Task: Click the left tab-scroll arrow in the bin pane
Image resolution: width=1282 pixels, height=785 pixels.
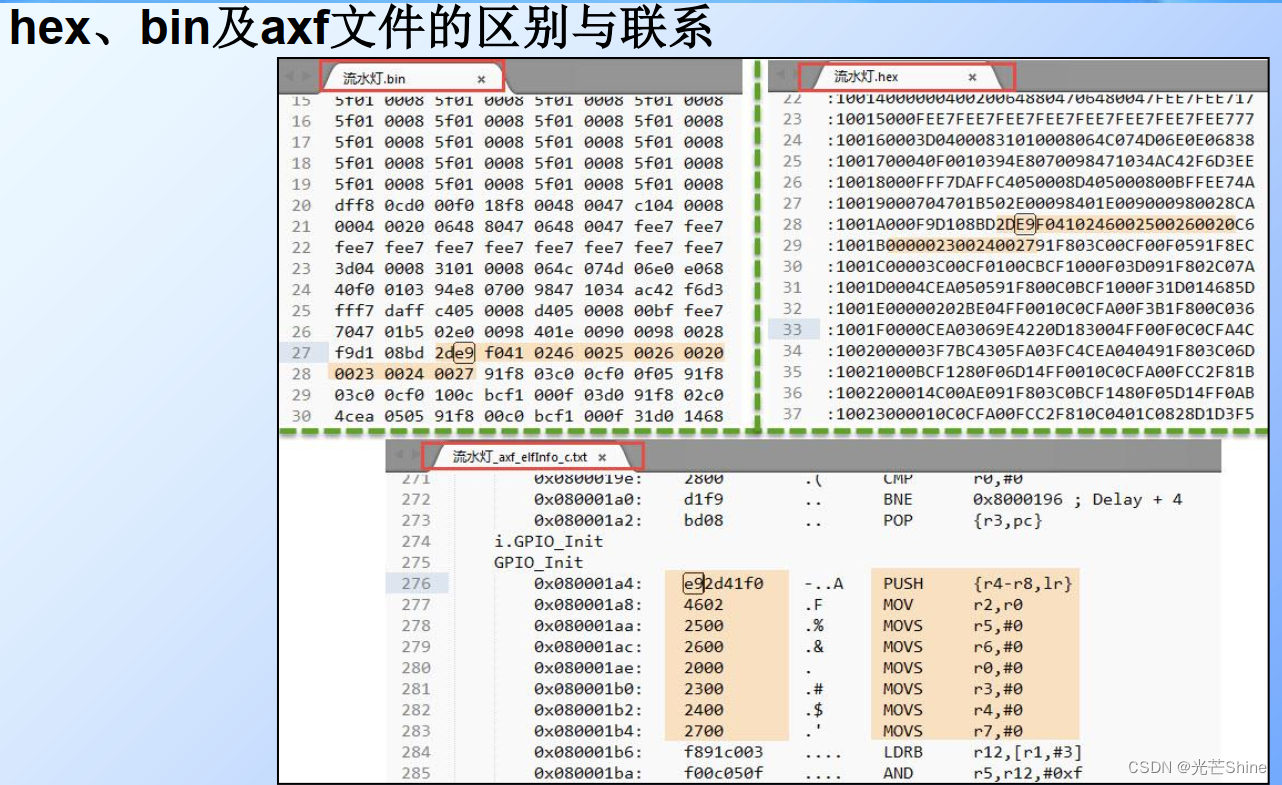Action: 289,75
